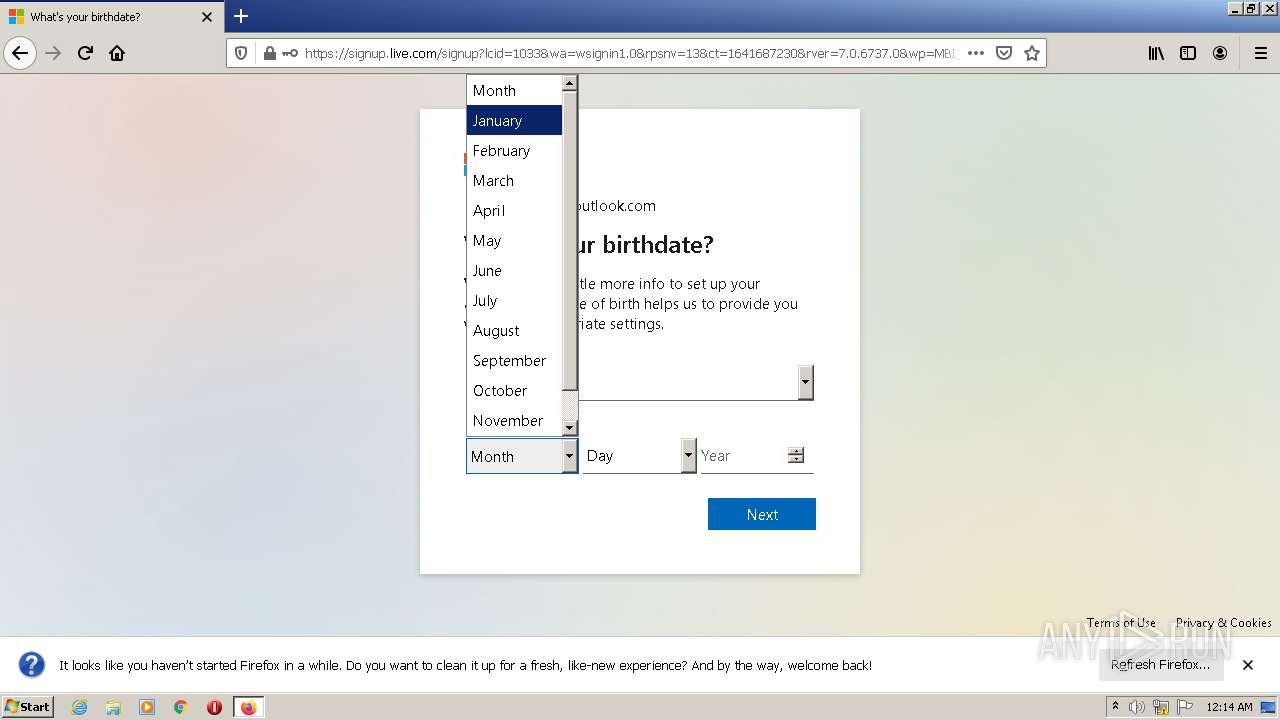Open the Firefox hamburger menu

click(1260, 53)
